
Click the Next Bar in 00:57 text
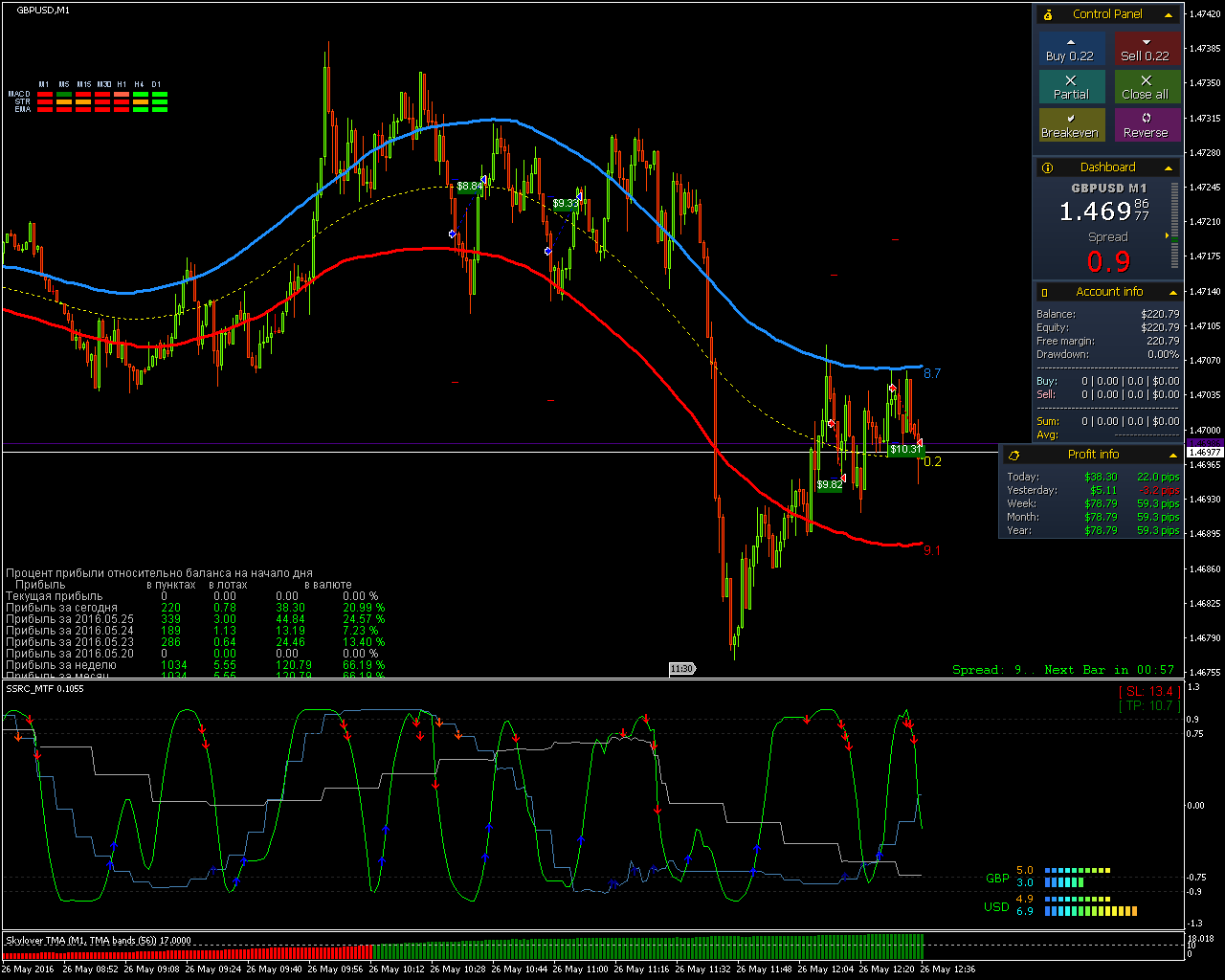(1110, 670)
